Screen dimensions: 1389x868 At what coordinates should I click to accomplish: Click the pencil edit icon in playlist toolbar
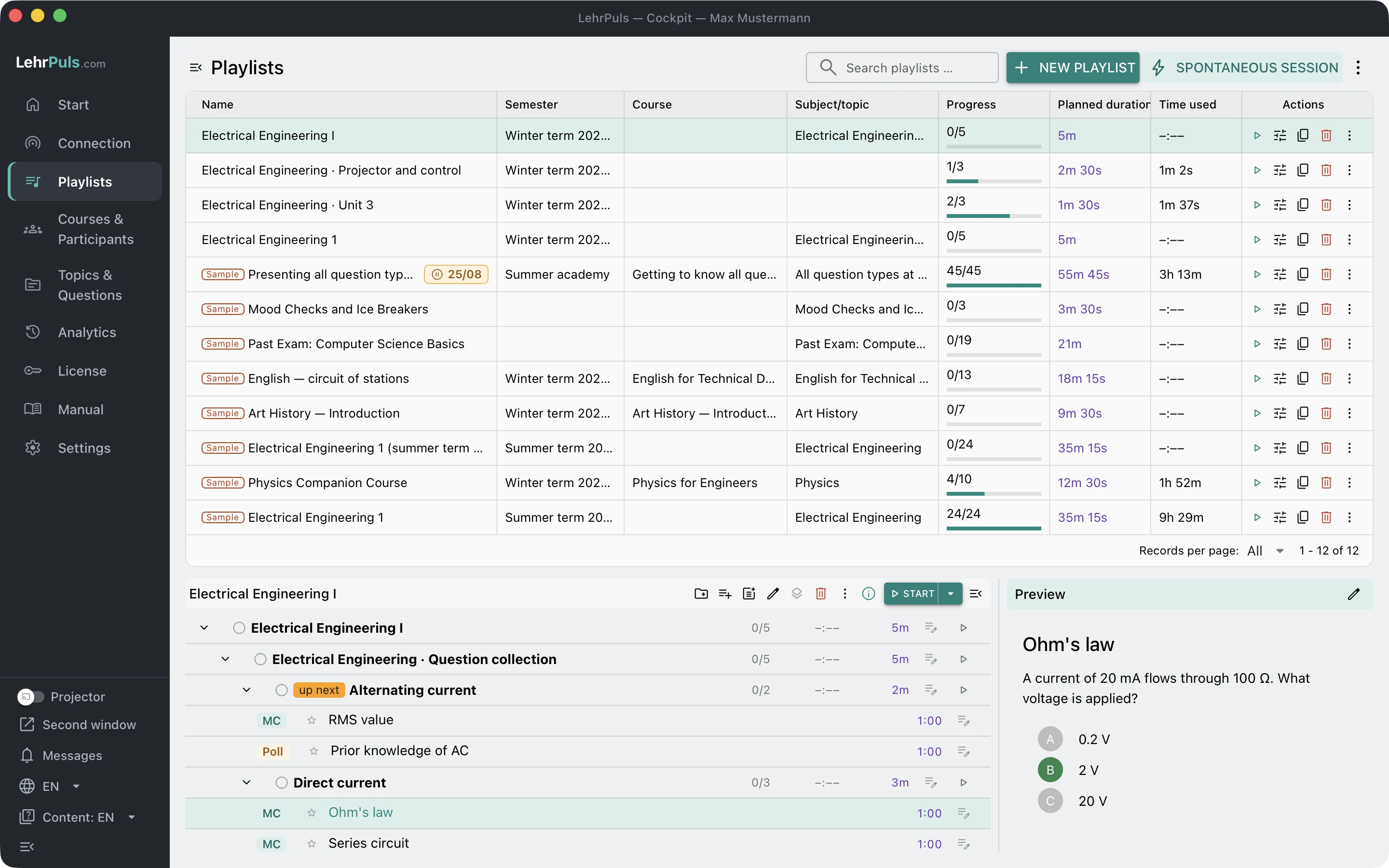[773, 594]
